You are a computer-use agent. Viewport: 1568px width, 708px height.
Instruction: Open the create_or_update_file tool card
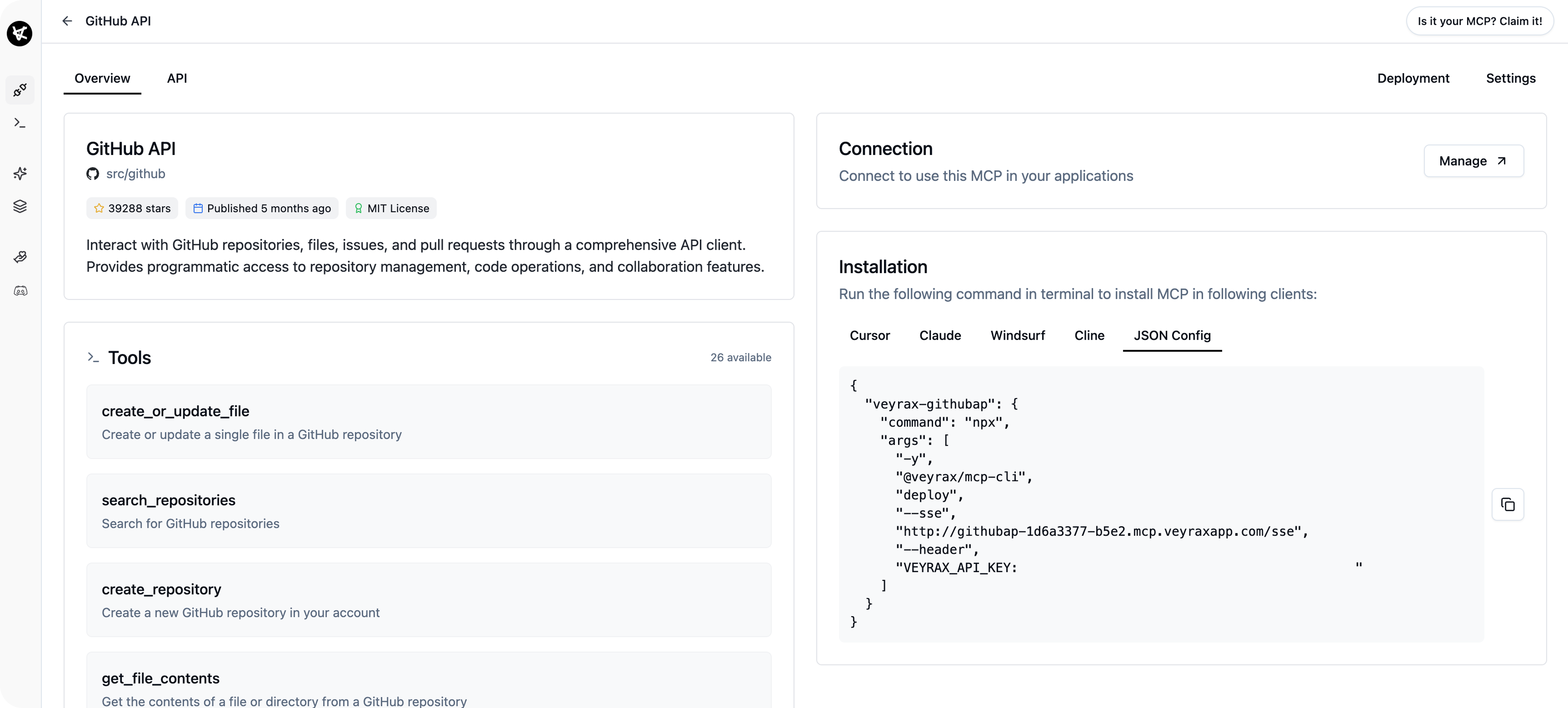(x=429, y=422)
